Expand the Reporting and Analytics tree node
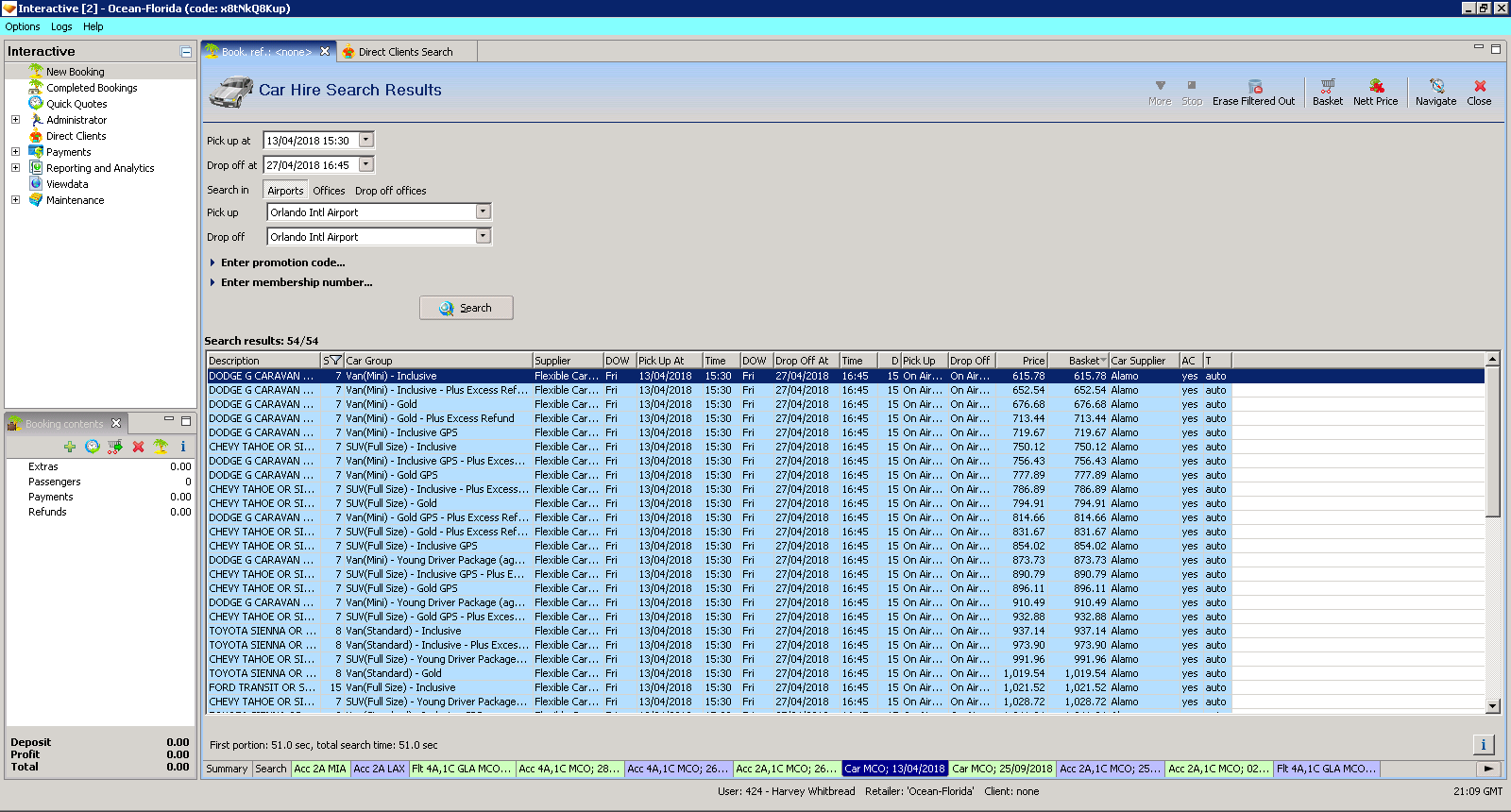This screenshot has height=812, width=1511. tap(15, 168)
